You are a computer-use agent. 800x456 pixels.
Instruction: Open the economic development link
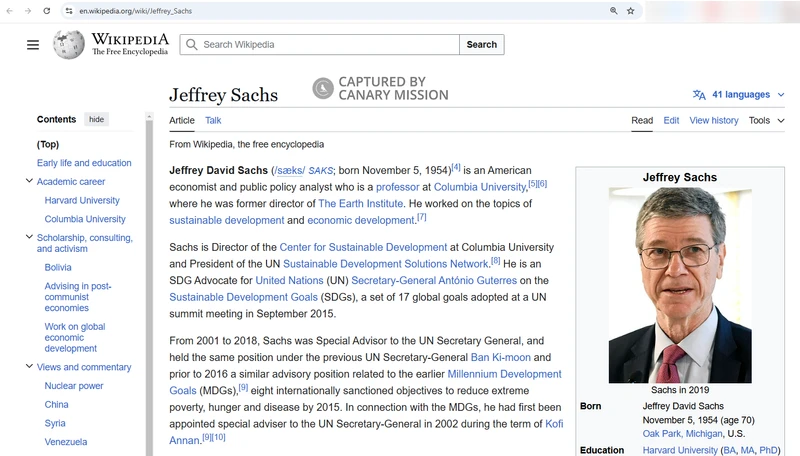[361, 220]
